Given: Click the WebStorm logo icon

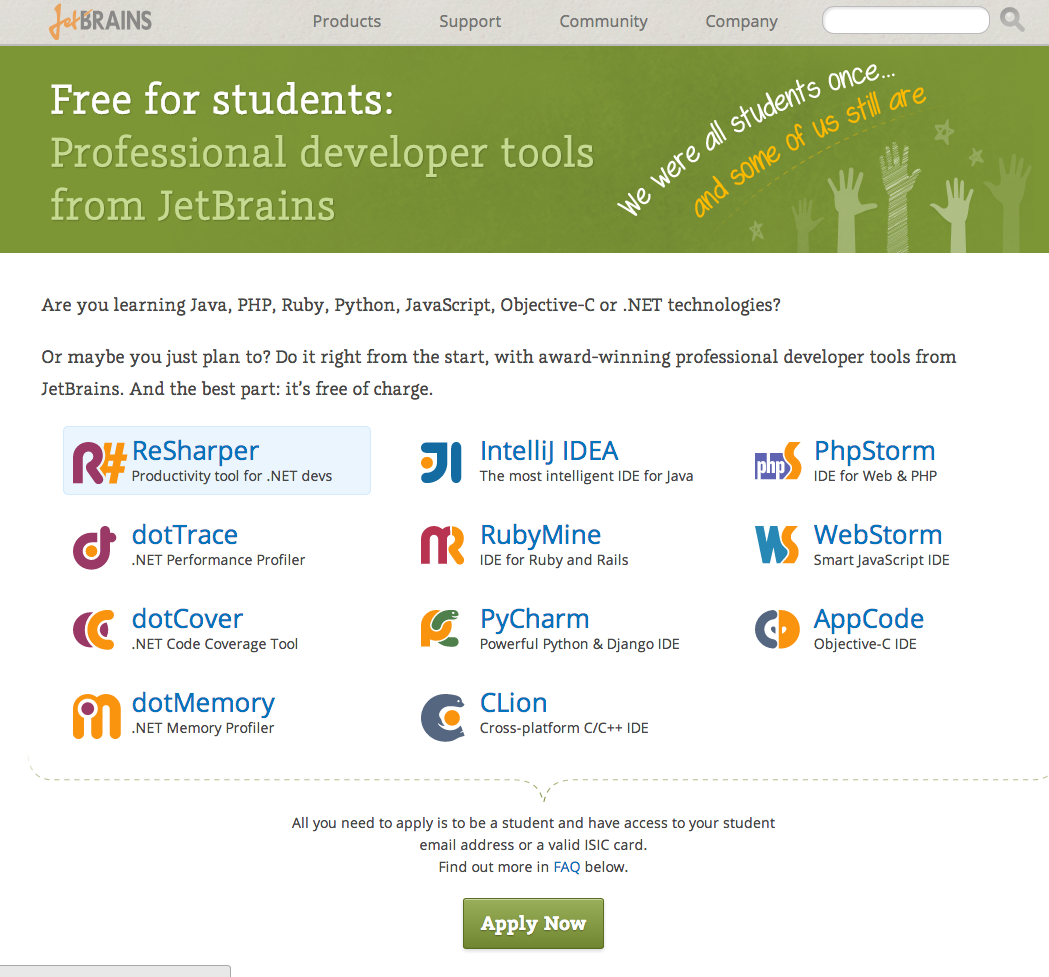Looking at the screenshot, I should [777, 545].
